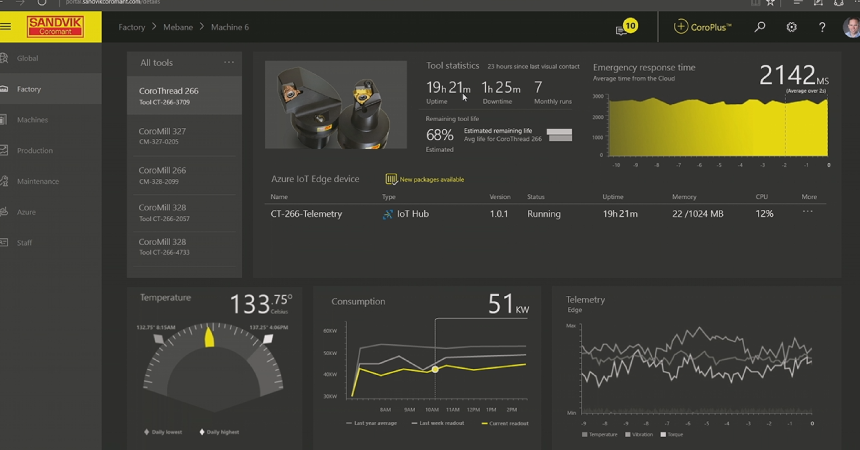Image resolution: width=860 pixels, height=450 pixels.
Task: Click the Staff sidebar icon
Action: coord(3,242)
